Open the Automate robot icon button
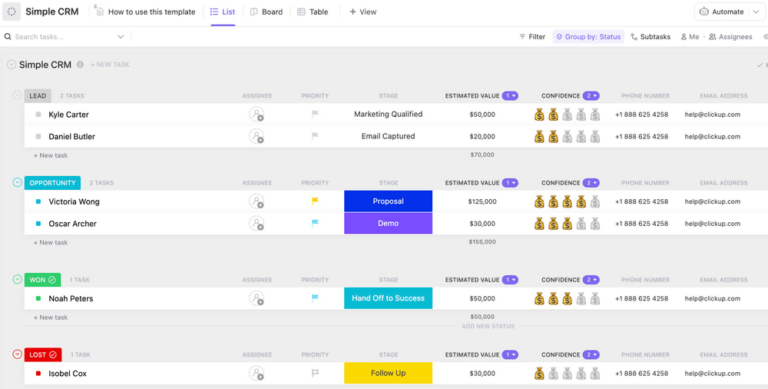Screen dimensions: 768x389 [x=704, y=12]
